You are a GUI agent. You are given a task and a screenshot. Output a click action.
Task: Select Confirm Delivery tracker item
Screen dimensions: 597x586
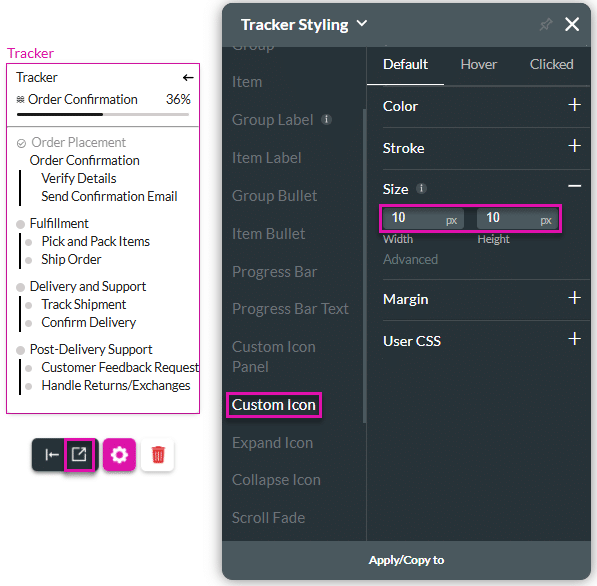tap(89, 323)
